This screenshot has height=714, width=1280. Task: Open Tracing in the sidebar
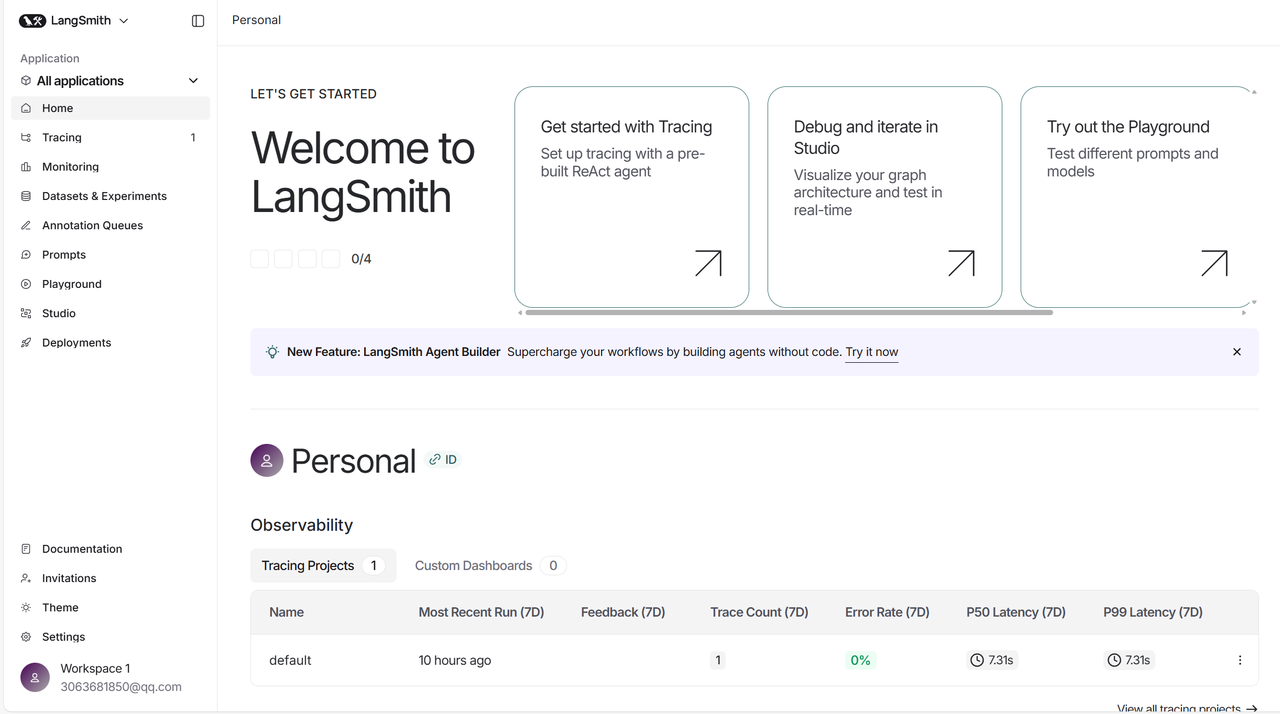[x=110, y=138]
